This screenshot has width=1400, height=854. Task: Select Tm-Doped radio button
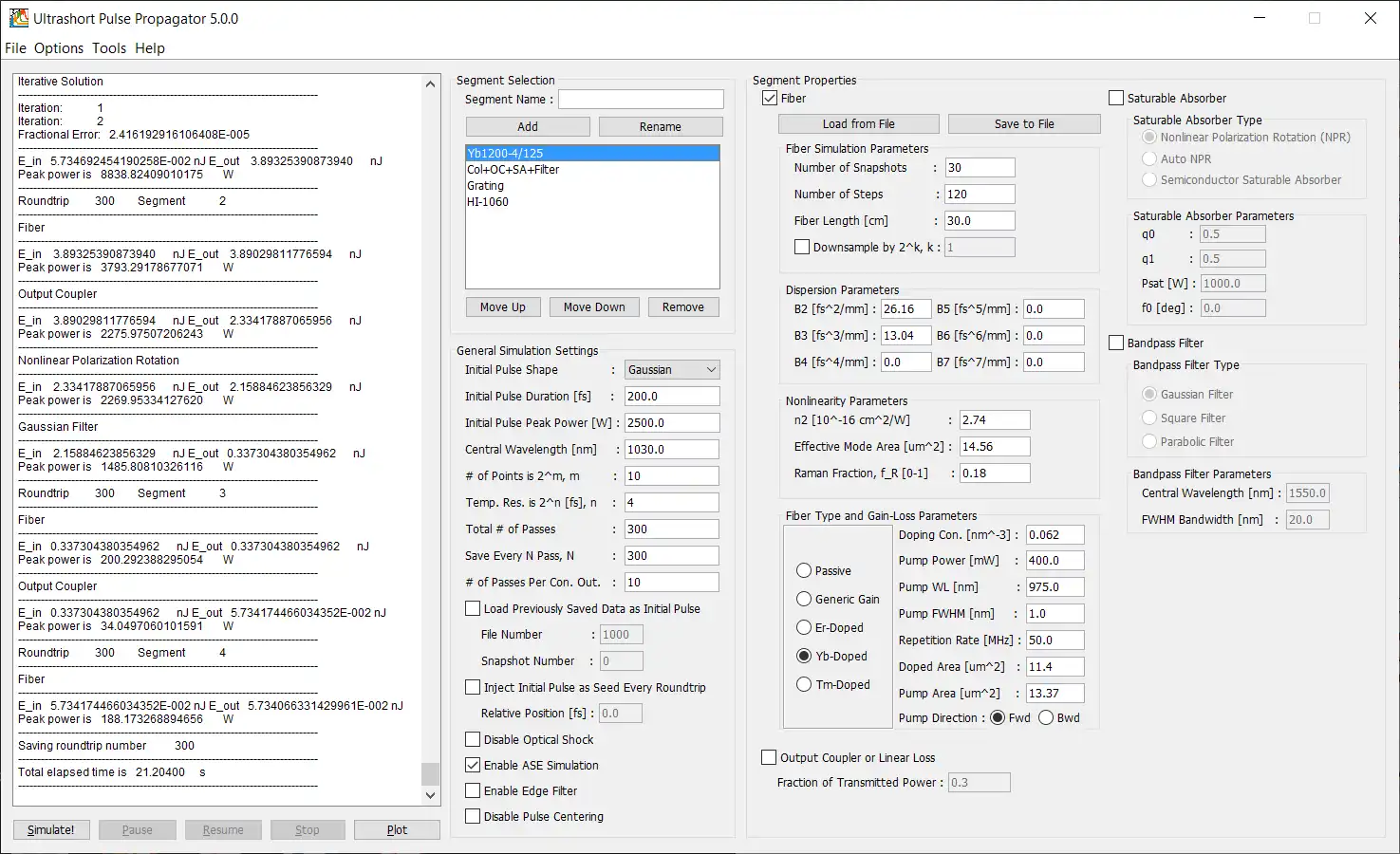804,685
